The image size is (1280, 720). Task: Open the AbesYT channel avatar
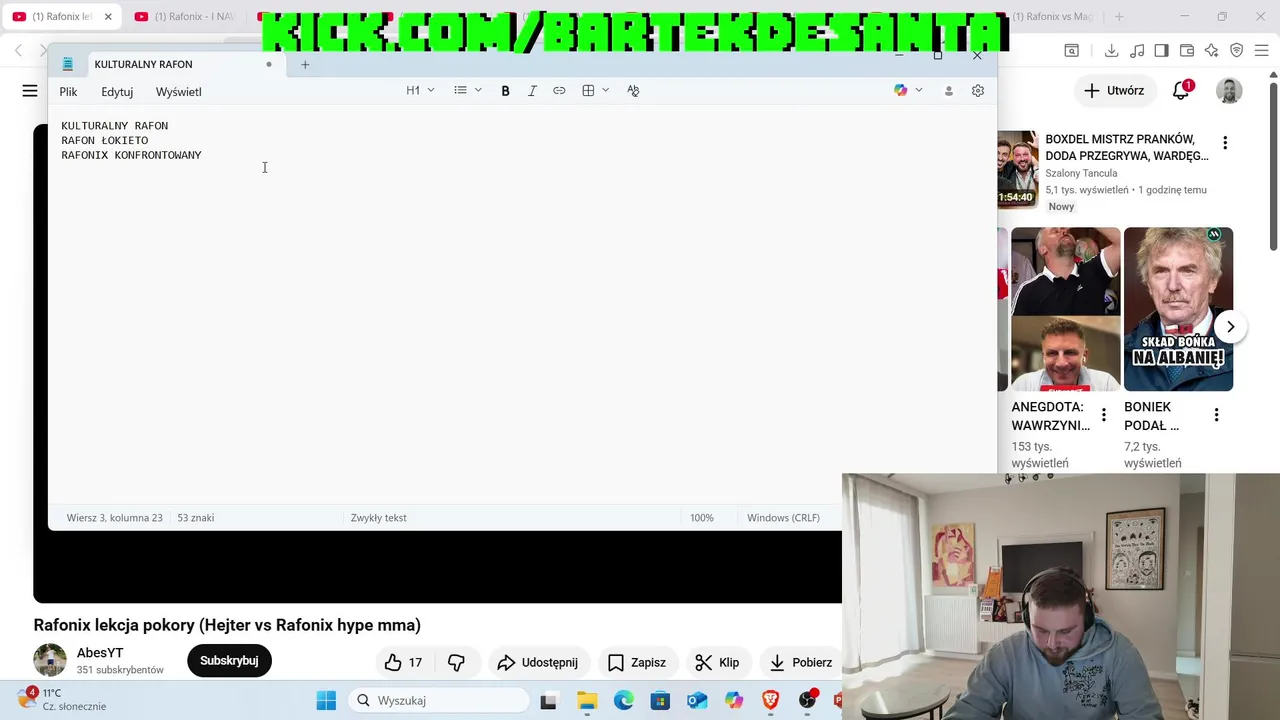pos(50,660)
